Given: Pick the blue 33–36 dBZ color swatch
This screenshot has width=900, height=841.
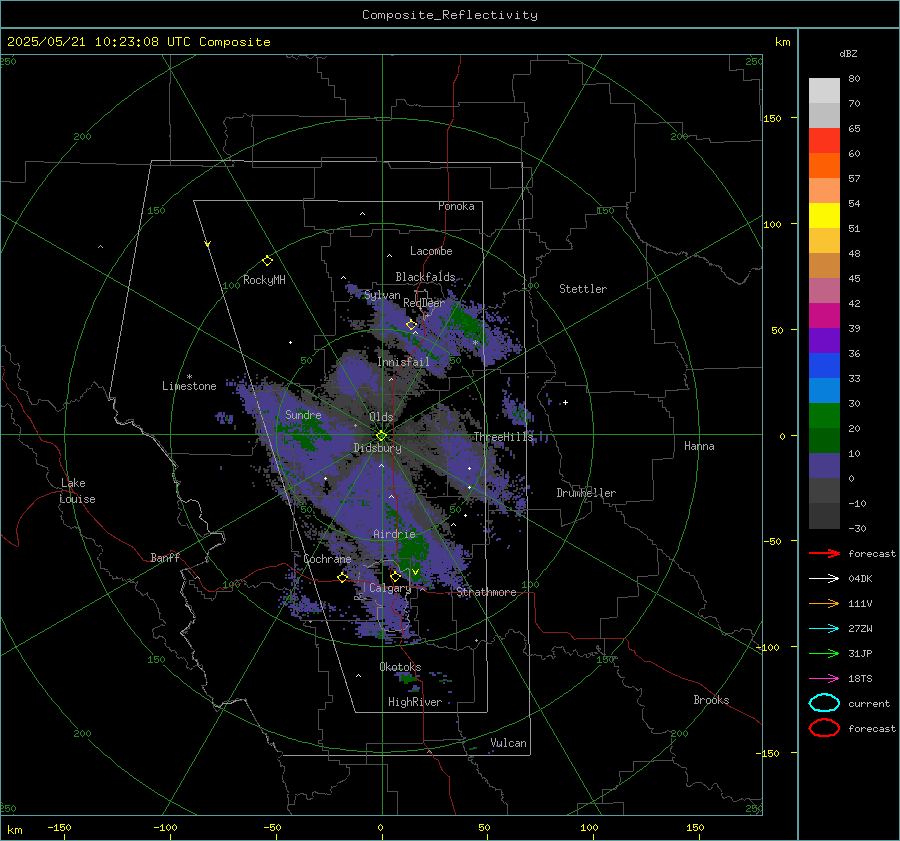Looking at the screenshot, I should point(824,366).
